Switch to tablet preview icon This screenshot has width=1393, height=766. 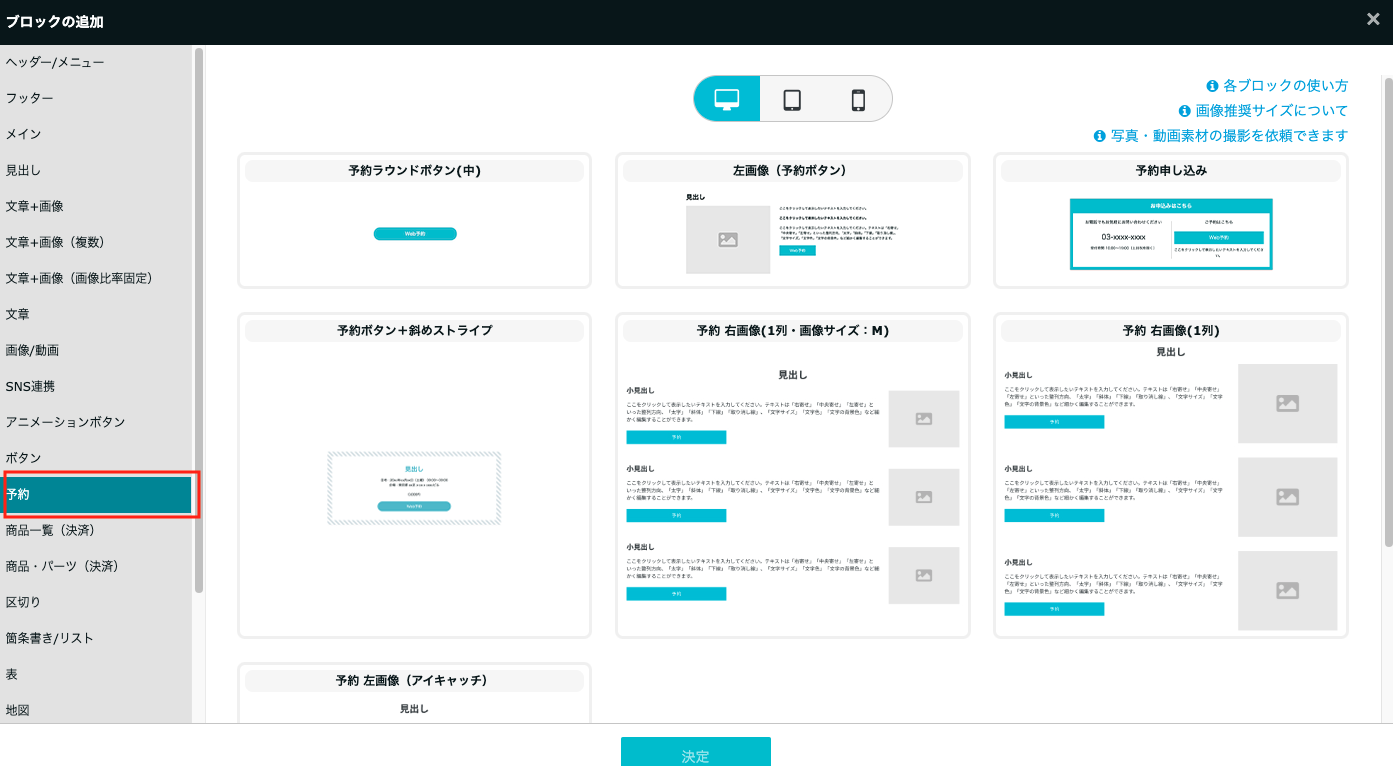pos(792,99)
